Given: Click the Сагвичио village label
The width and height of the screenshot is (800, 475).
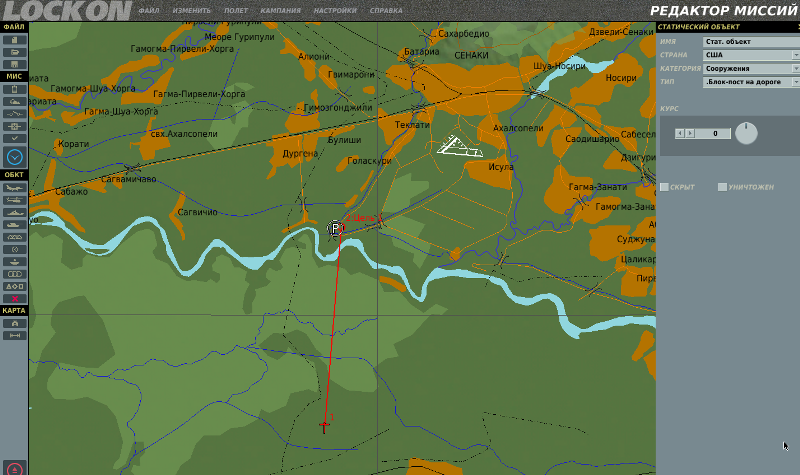Looking at the screenshot, I should click(x=197, y=212).
